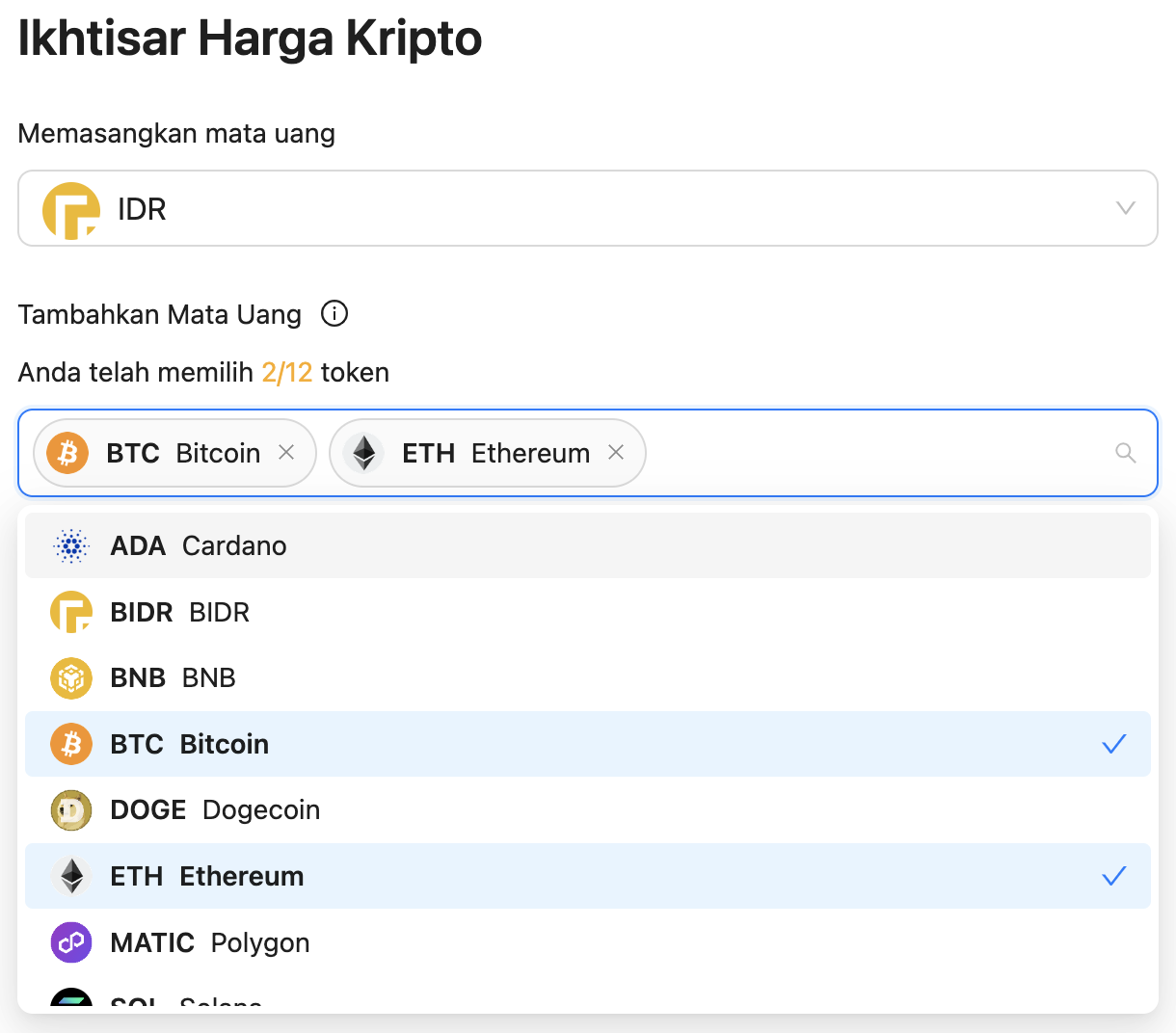This screenshot has height=1033, width=1176.
Task: Click the Tambahkan Mata Uang label
Action: [160, 315]
